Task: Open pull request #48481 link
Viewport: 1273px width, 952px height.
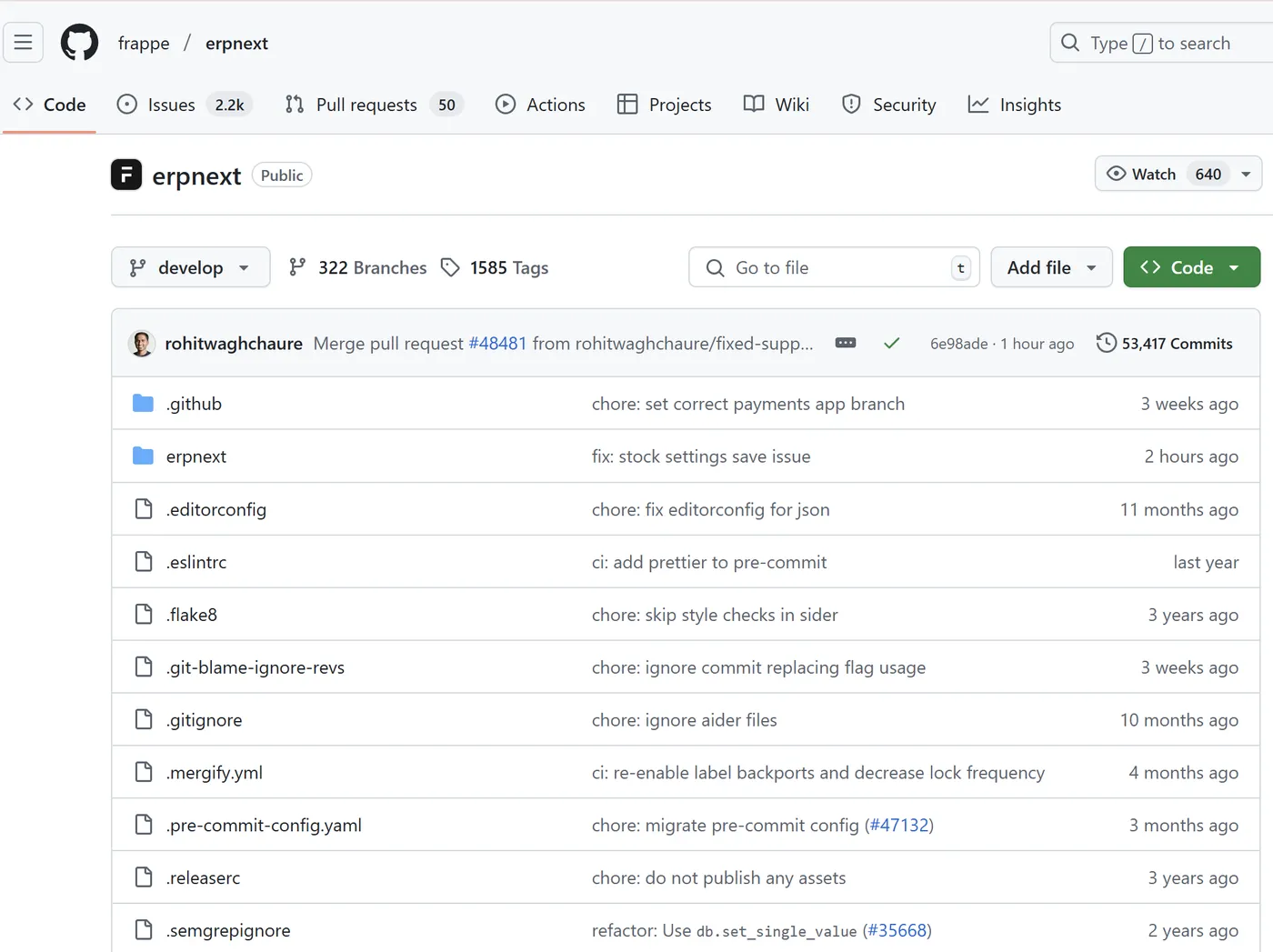Action: [497, 343]
